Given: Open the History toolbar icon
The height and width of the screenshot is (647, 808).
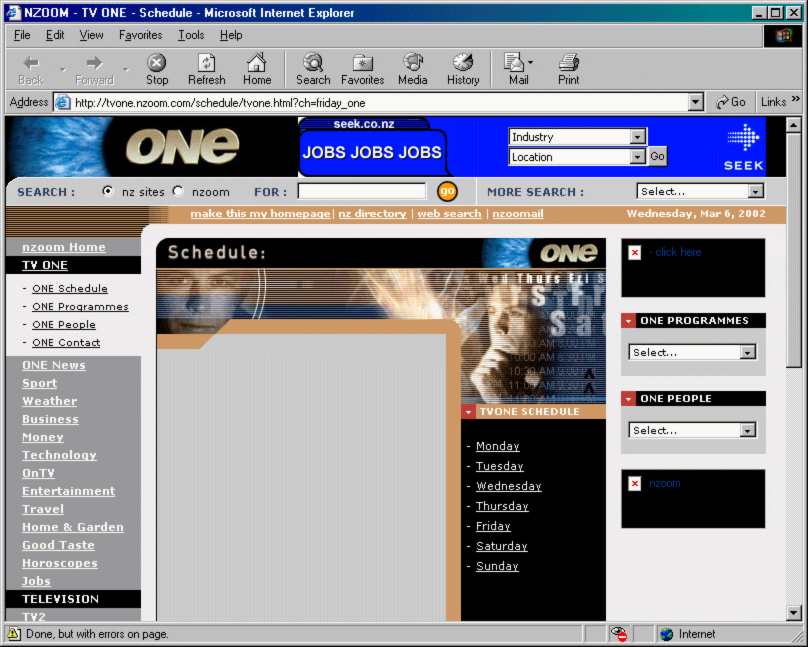Looking at the screenshot, I should 463,69.
